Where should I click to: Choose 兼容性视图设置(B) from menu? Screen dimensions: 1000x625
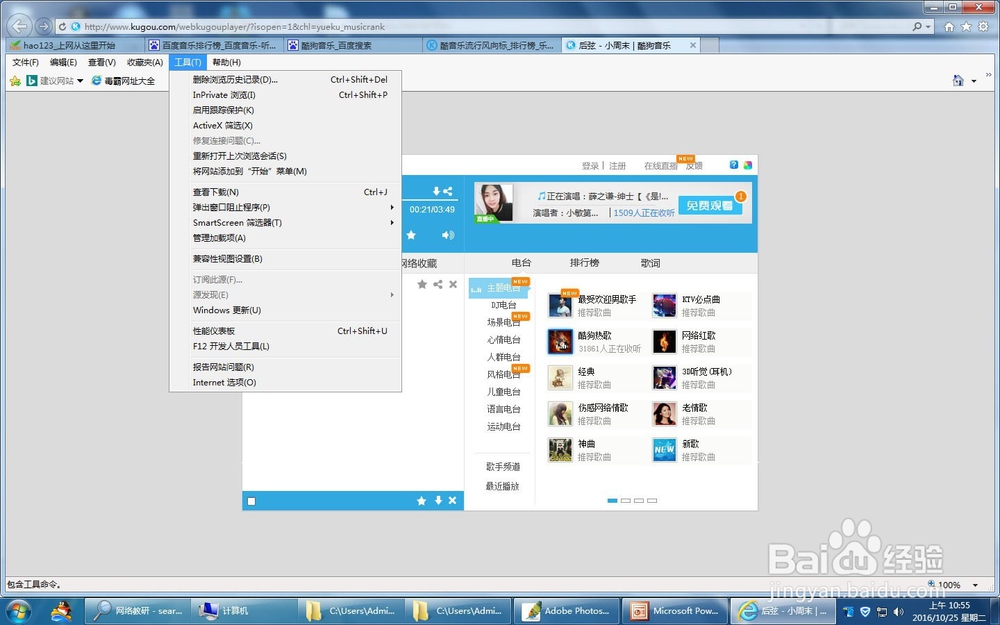(285, 259)
